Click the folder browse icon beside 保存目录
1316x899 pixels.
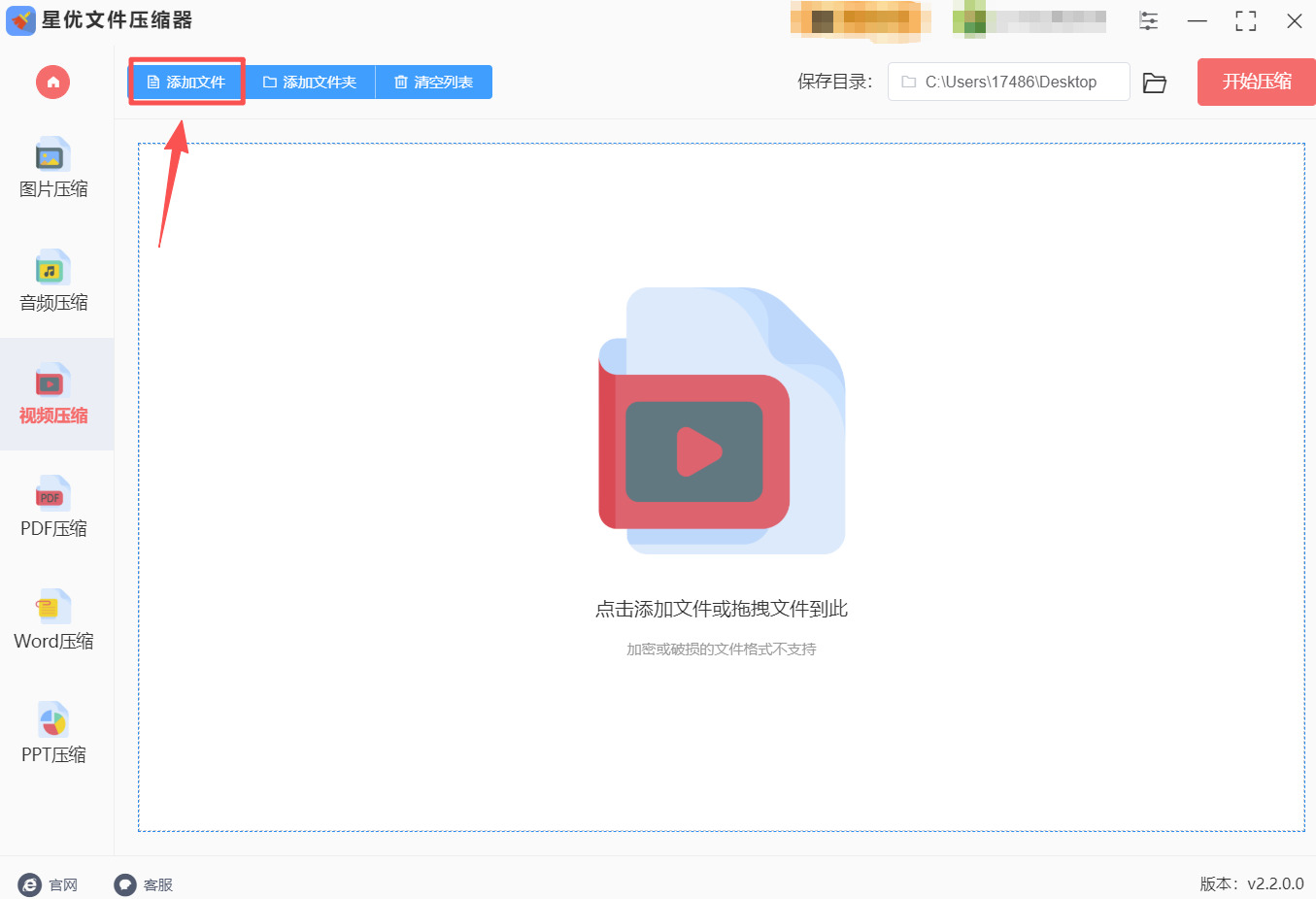pos(1155,83)
